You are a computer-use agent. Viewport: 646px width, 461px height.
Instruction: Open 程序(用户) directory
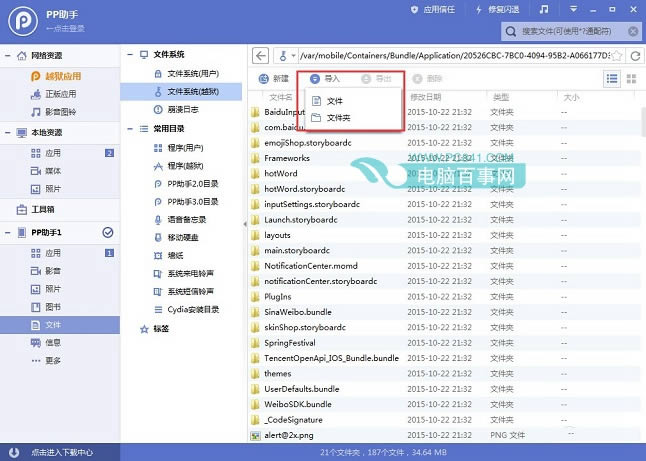178,148
